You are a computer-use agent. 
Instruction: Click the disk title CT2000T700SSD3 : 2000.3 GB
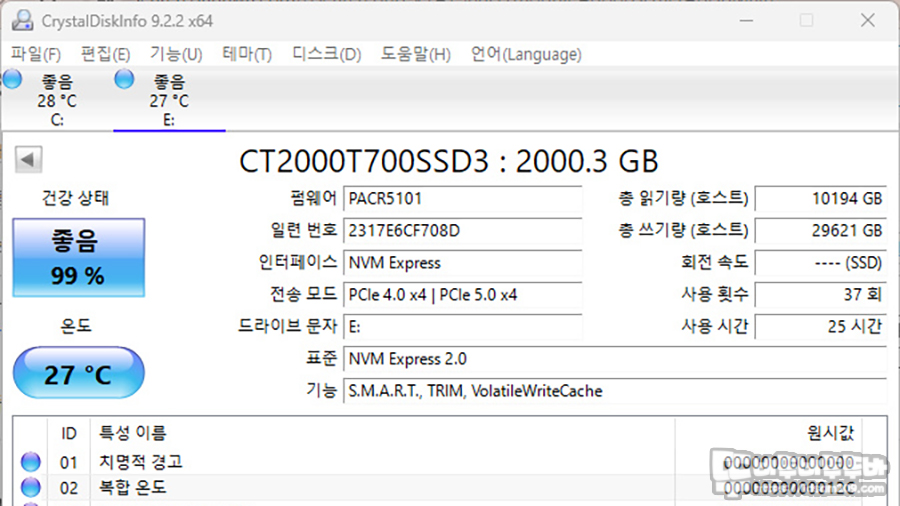coord(448,161)
